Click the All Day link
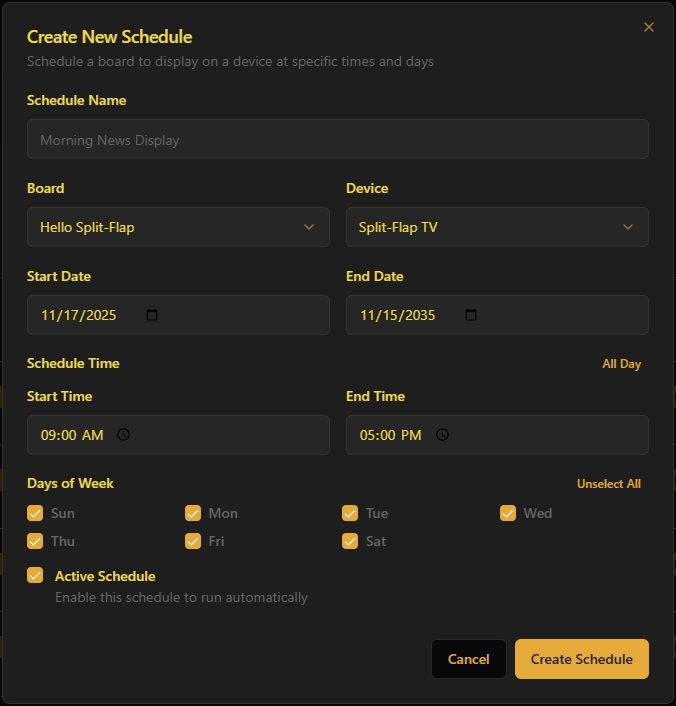 [x=621, y=364]
